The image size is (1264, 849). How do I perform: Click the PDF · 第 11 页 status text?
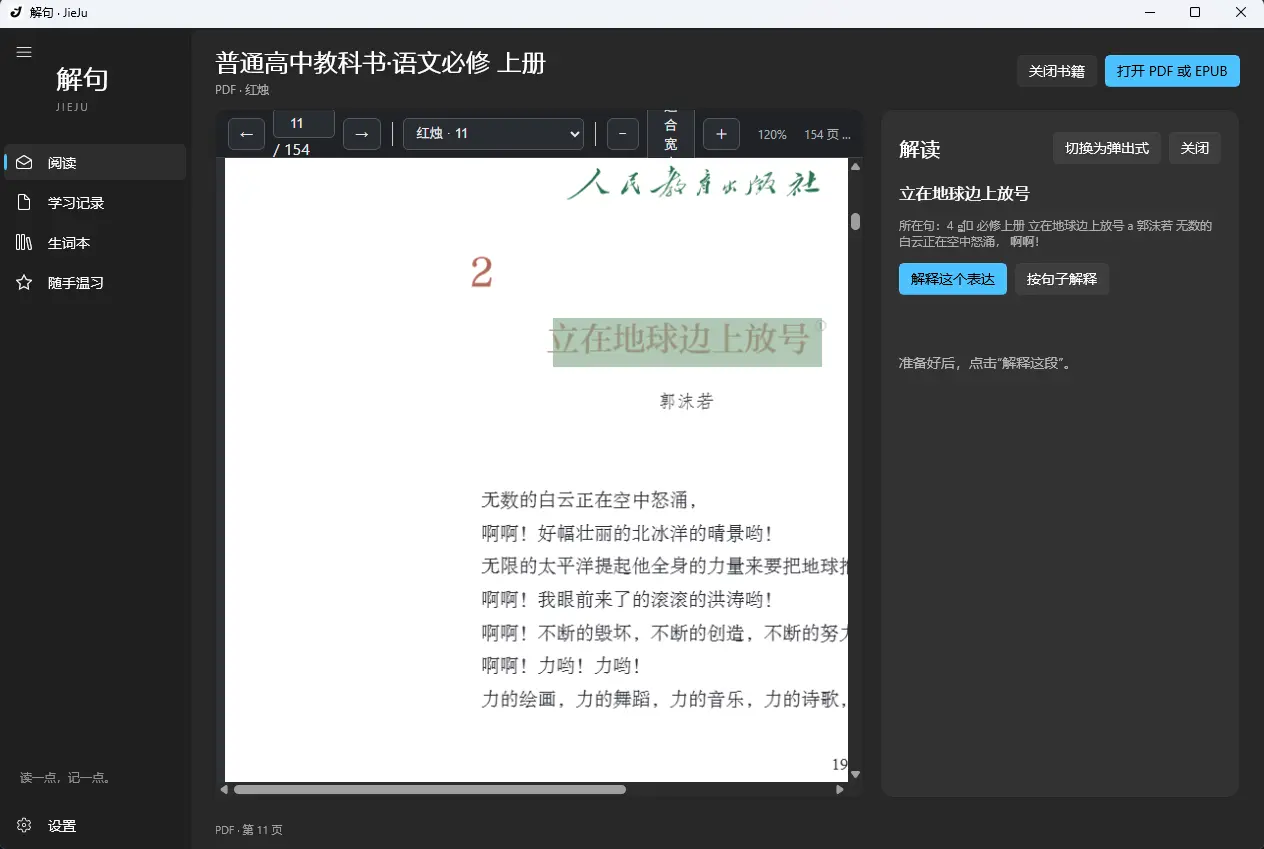249,830
